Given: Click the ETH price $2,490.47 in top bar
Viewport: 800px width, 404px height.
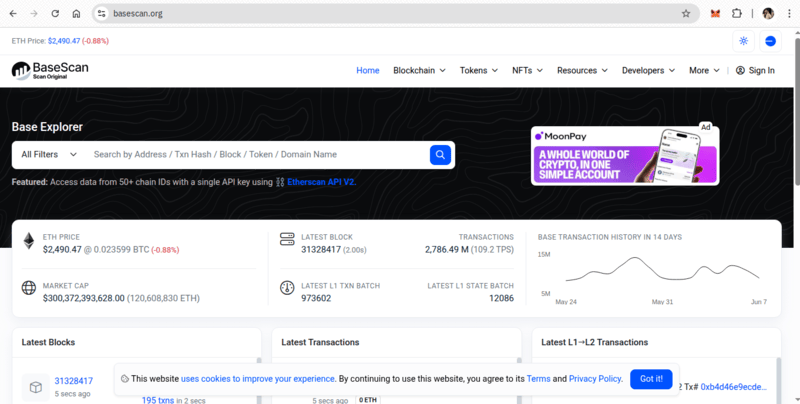Looking at the screenshot, I should [x=64, y=41].
